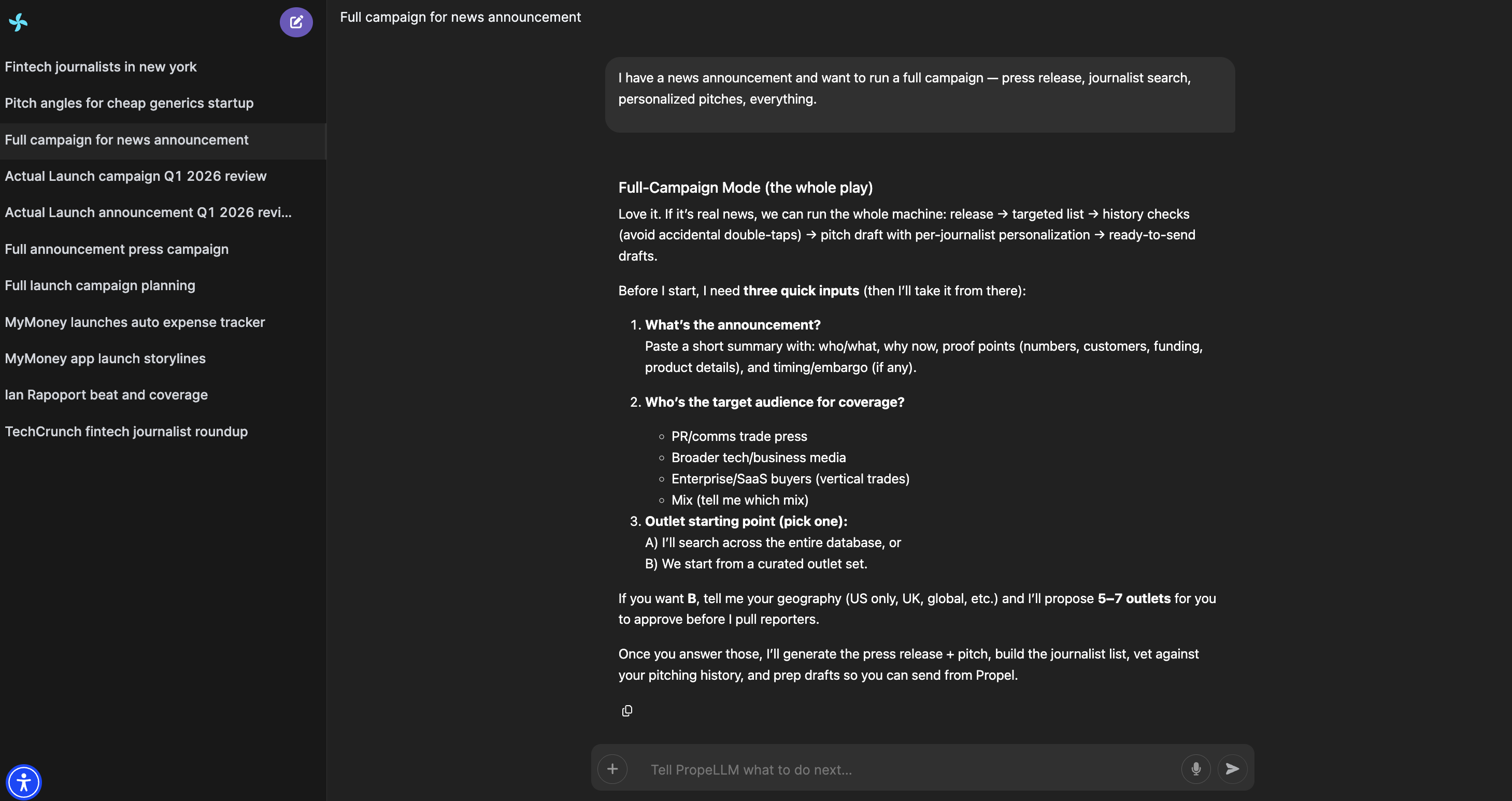Screen dimensions: 1512x801
Task: Open Pitch angles for cheap generics startup
Action: 129,103
